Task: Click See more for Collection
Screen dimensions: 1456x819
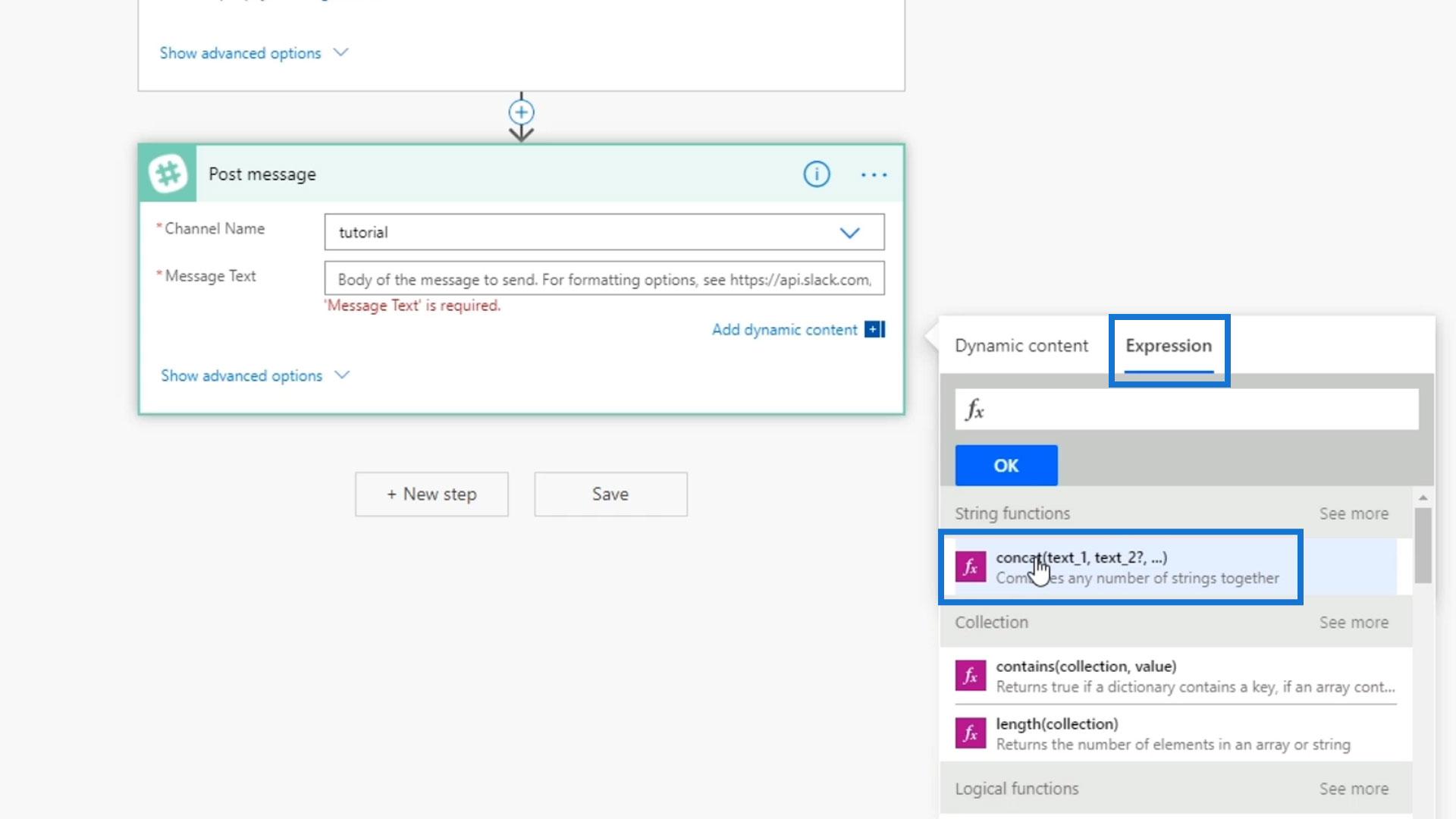Action: 1353,622
